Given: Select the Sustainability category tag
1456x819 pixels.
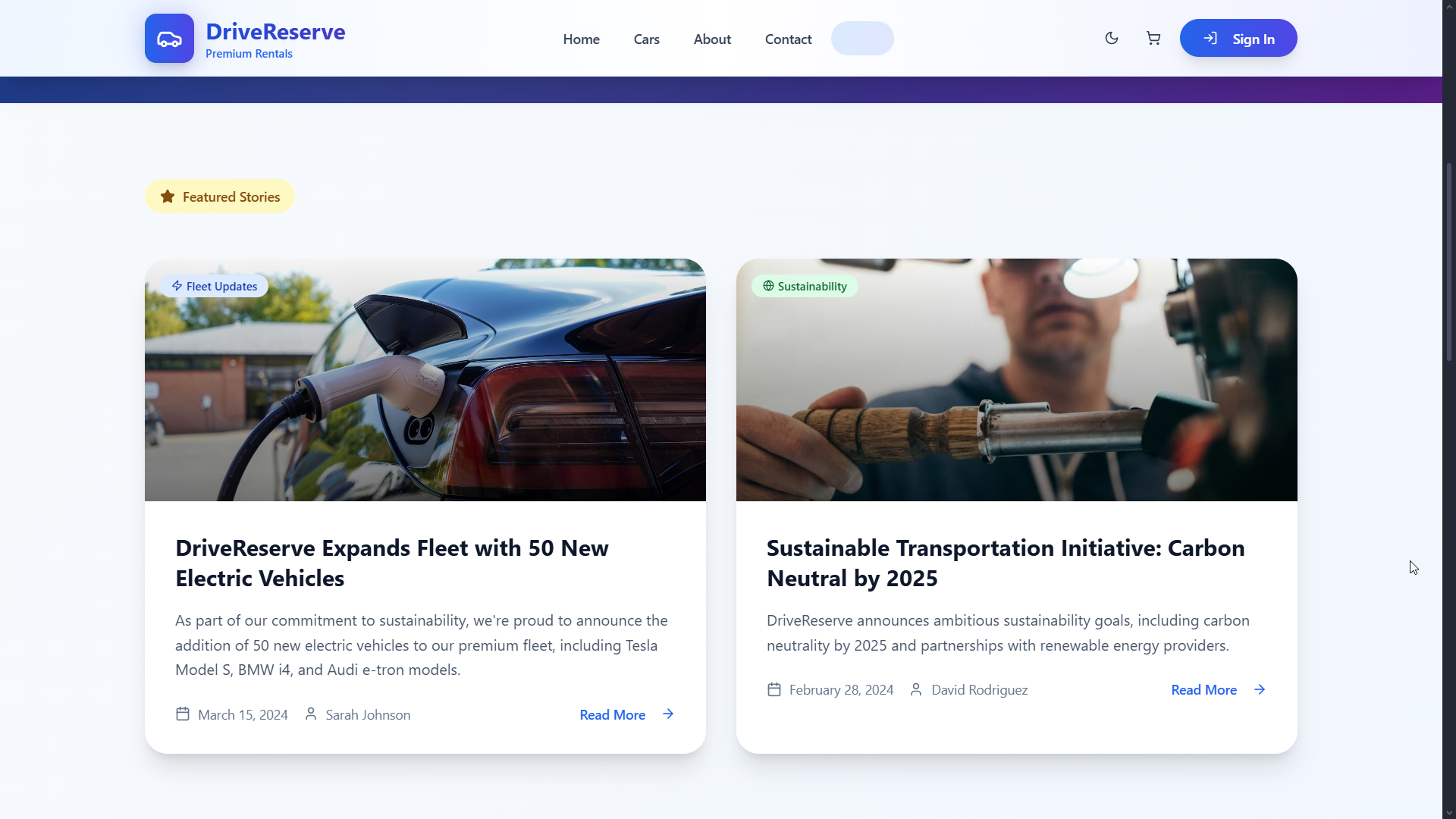Looking at the screenshot, I should click(x=805, y=286).
